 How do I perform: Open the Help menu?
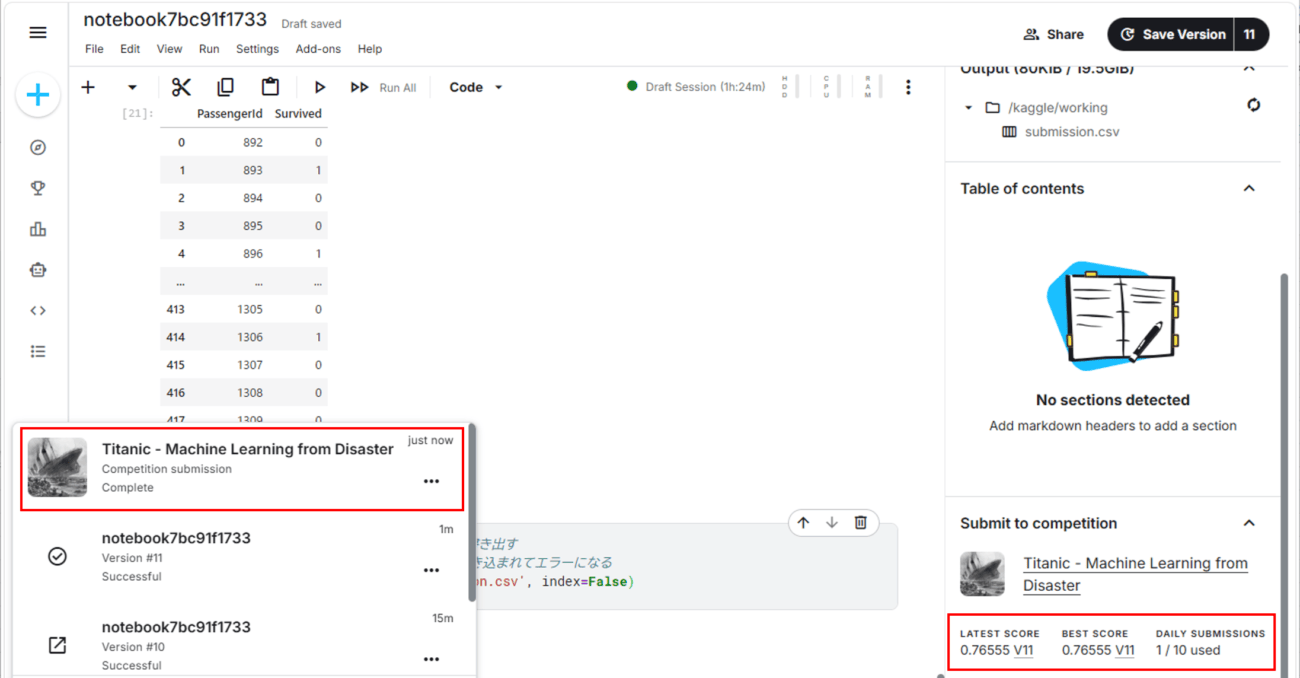point(370,49)
